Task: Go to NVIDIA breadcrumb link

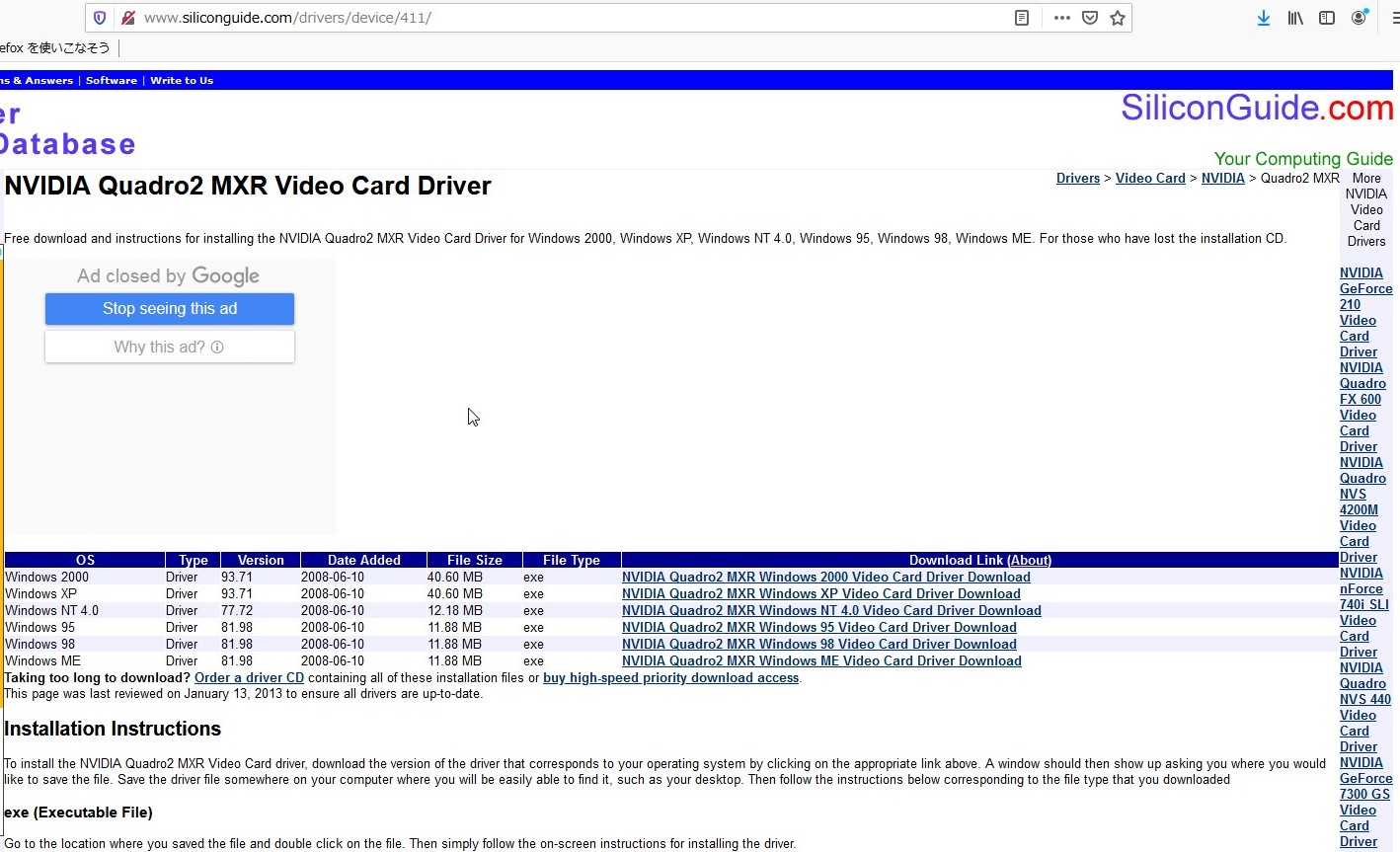Action: point(1222,179)
